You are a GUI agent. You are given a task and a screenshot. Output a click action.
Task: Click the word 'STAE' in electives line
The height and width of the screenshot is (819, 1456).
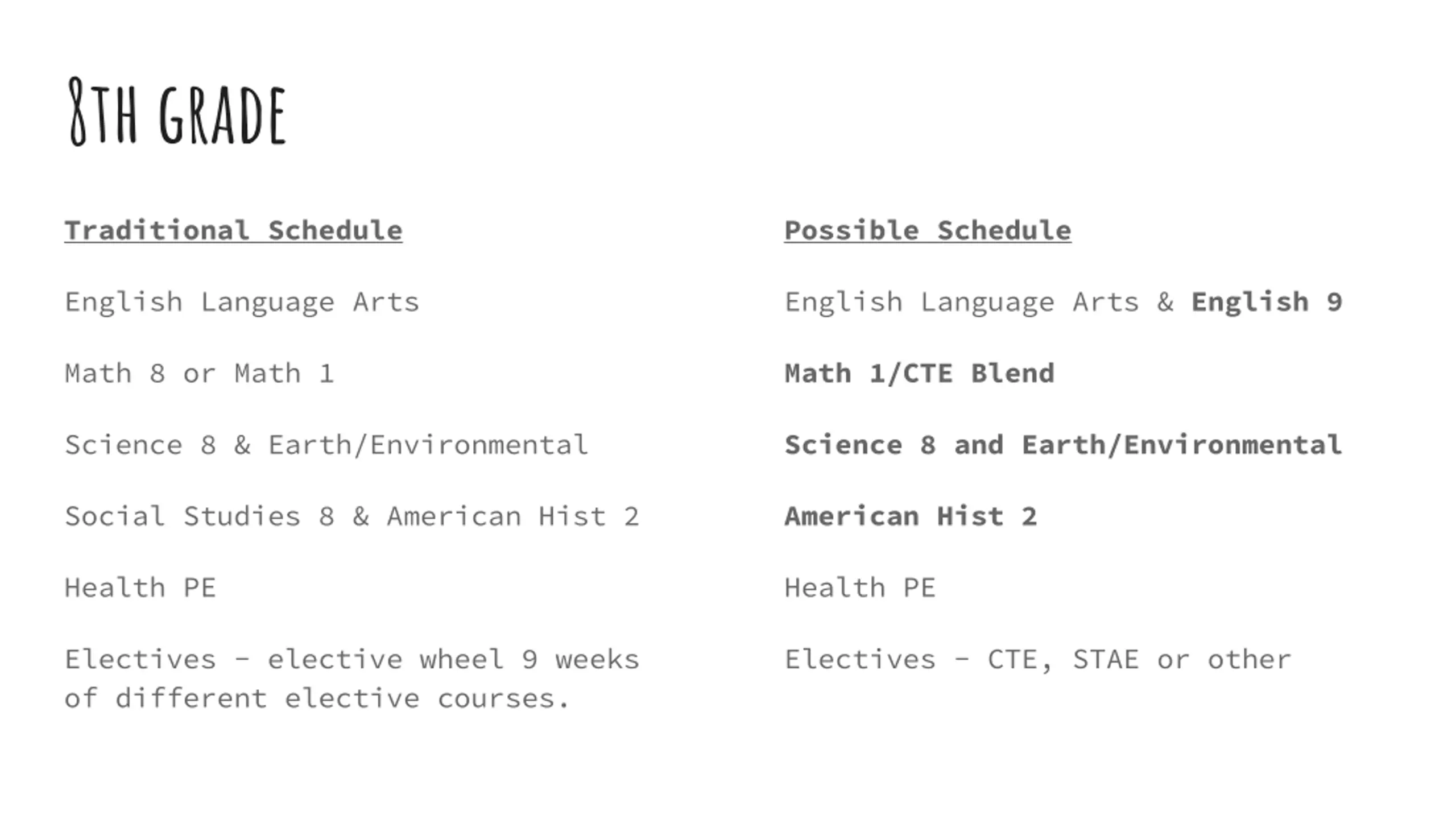1106,660
